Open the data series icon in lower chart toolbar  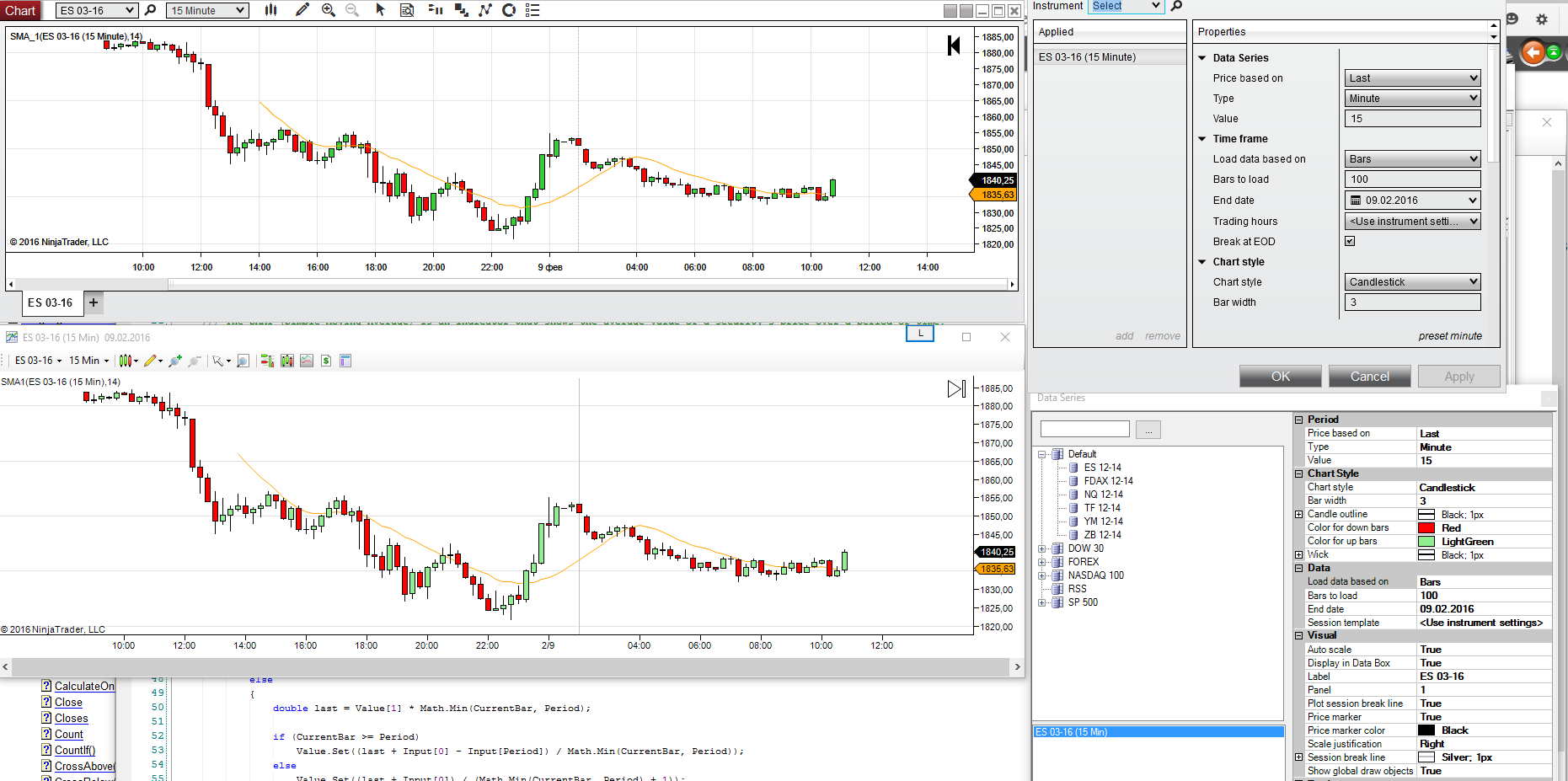click(287, 361)
